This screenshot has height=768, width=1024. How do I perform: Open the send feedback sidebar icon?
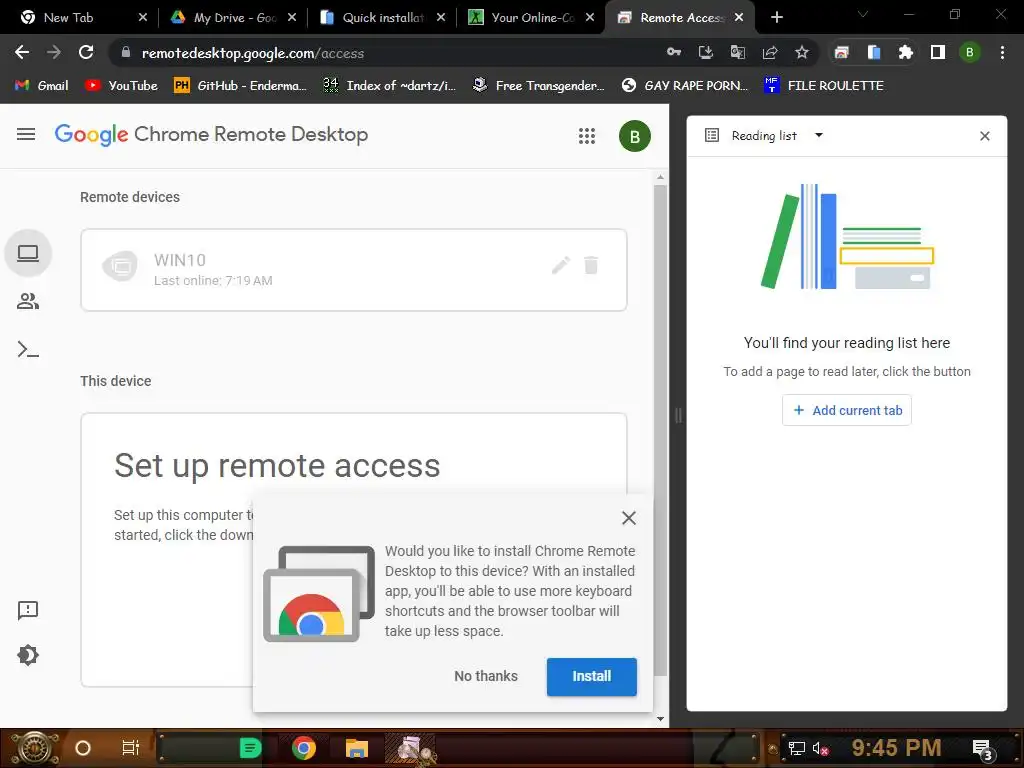coord(28,611)
